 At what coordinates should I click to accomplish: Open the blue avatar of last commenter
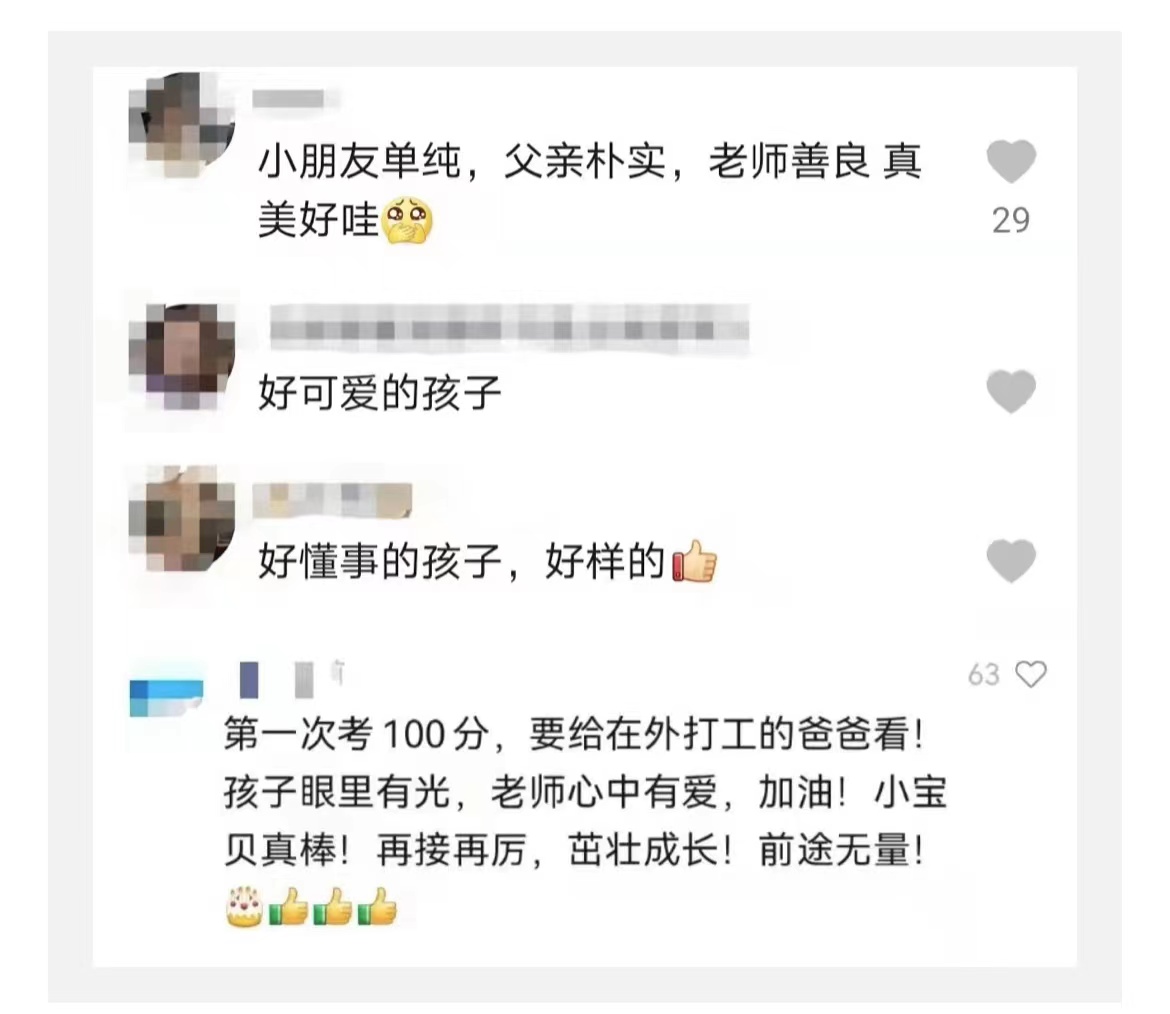[166, 698]
